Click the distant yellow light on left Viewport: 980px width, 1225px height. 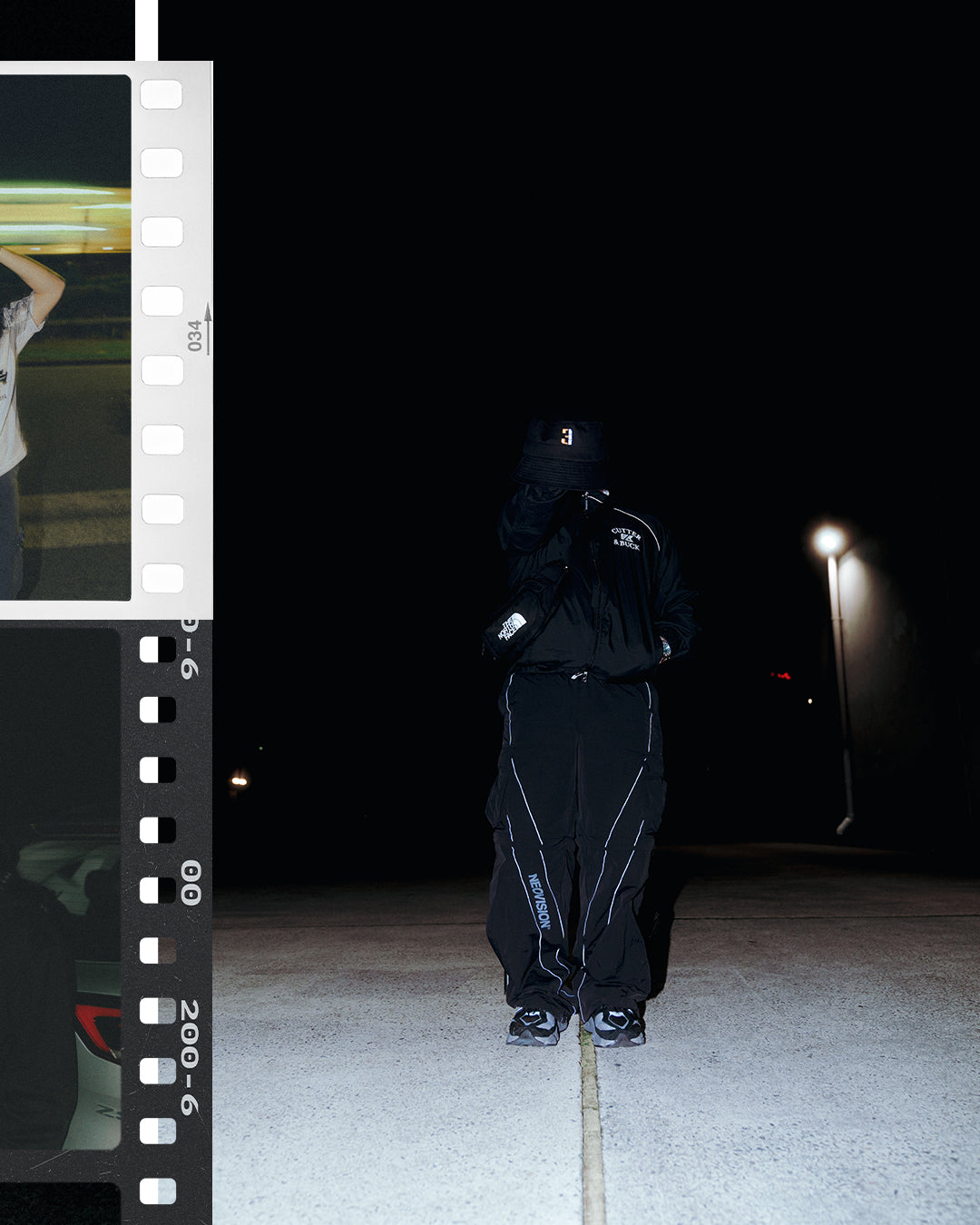pos(239,779)
